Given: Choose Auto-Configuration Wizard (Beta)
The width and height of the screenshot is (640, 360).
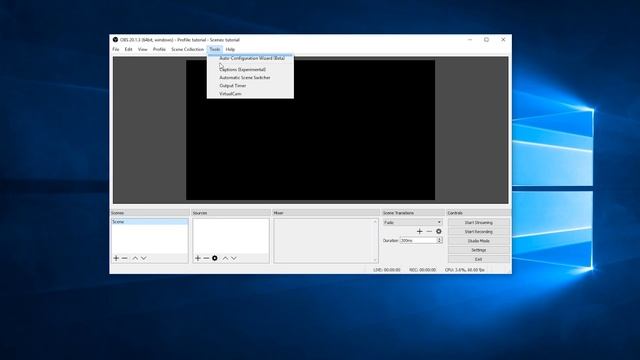Looking at the screenshot, I should tap(250, 58).
